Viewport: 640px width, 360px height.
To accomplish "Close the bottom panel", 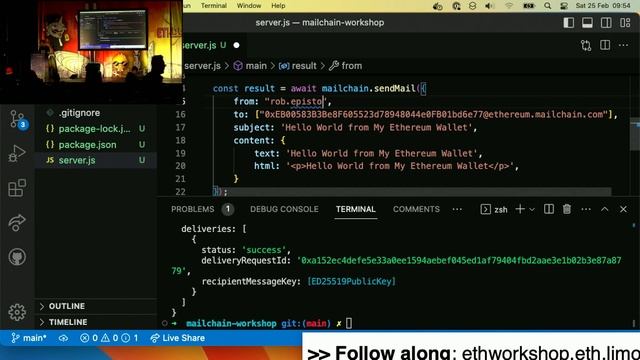I will [623, 209].
